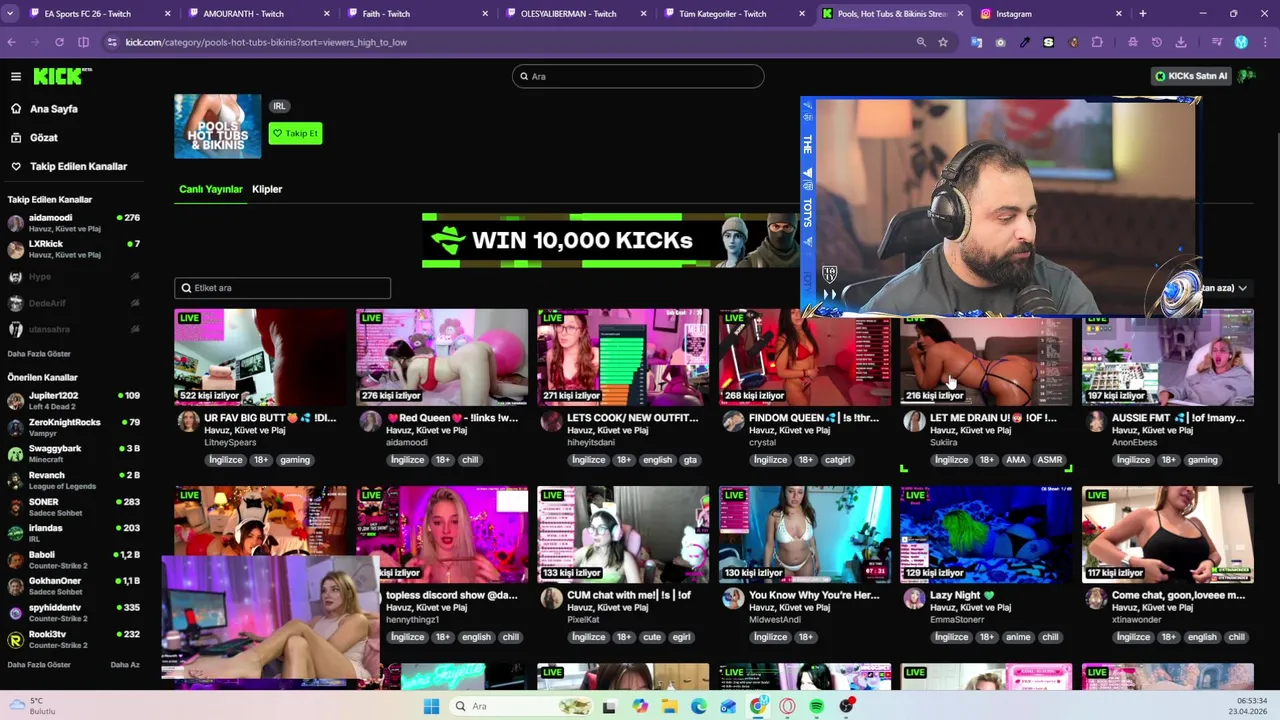Switch to the Canlı Yayınlar tab
Image resolution: width=1280 pixels, height=720 pixels.
210,189
